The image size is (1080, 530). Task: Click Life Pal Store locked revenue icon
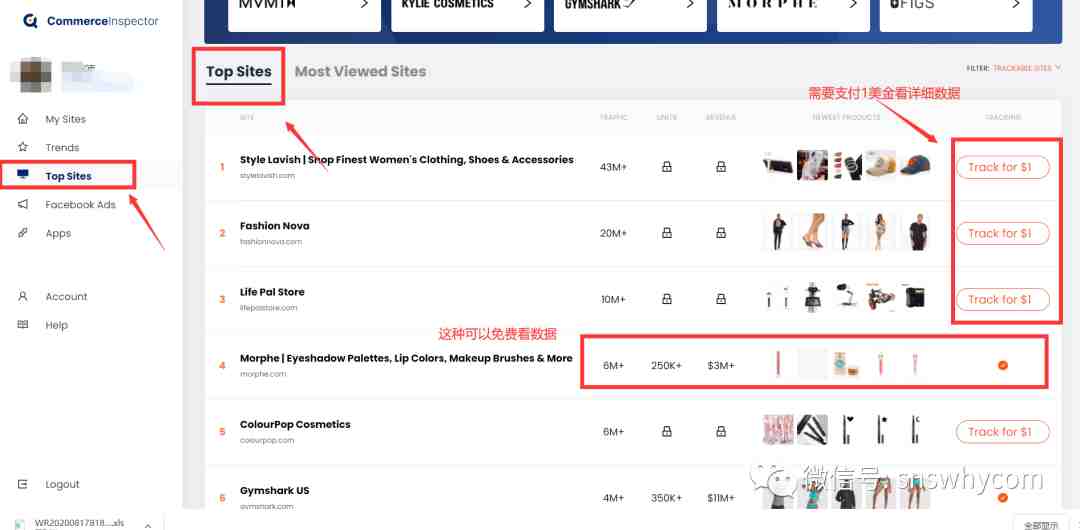point(720,299)
